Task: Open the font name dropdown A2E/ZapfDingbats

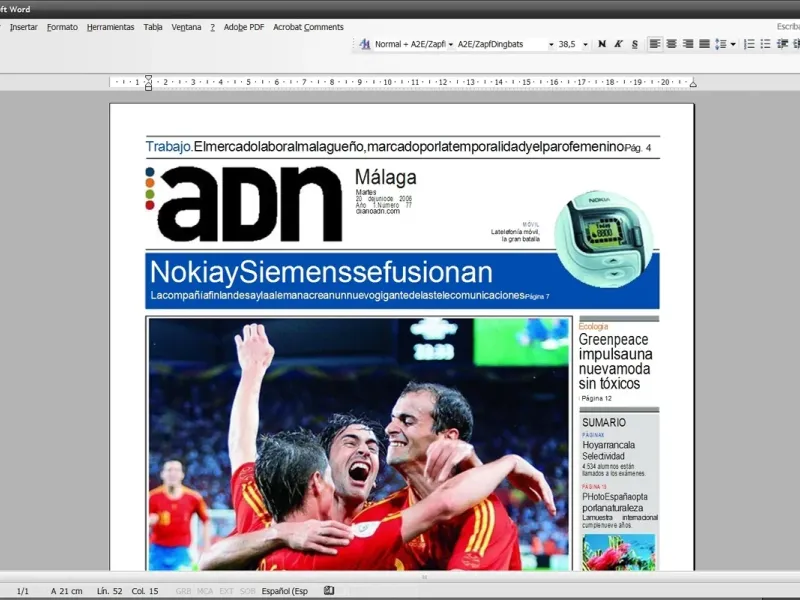Action: (551, 44)
